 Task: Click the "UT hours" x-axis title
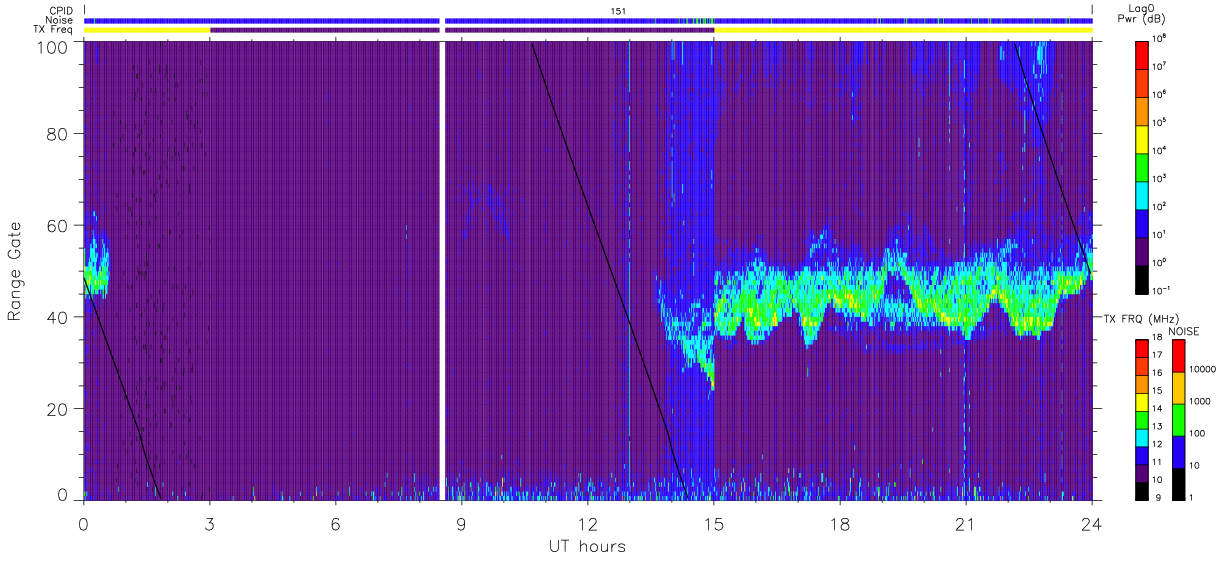pos(587,547)
